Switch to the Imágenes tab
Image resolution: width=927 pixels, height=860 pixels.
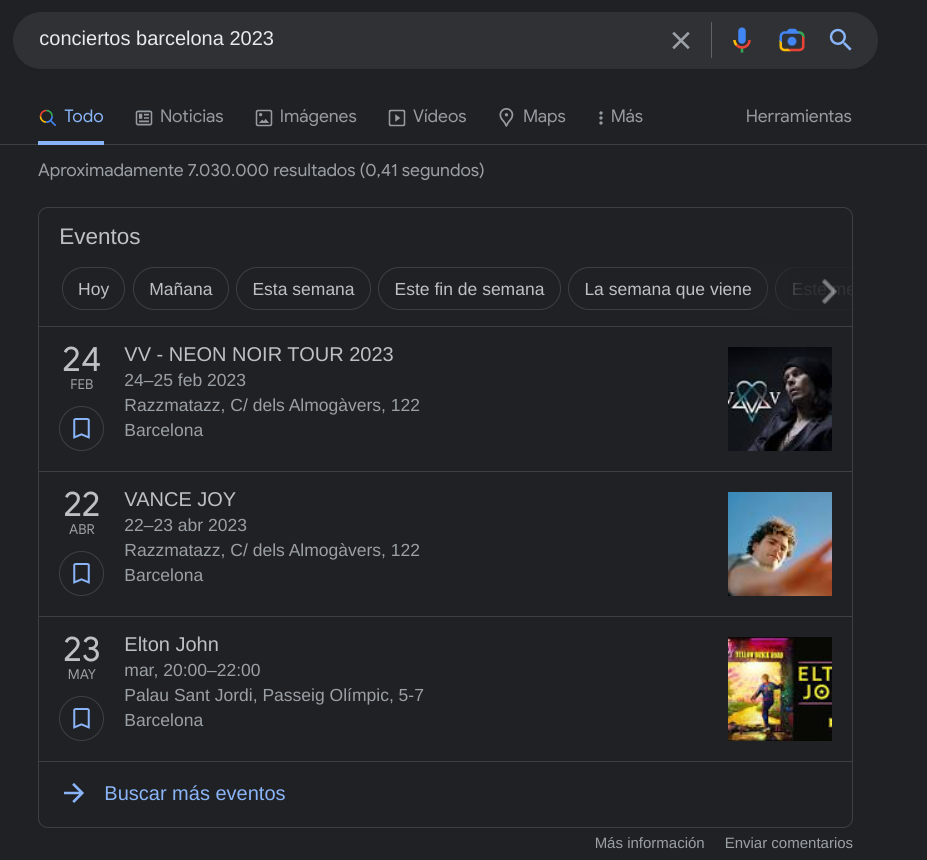(x=306, y=116)
